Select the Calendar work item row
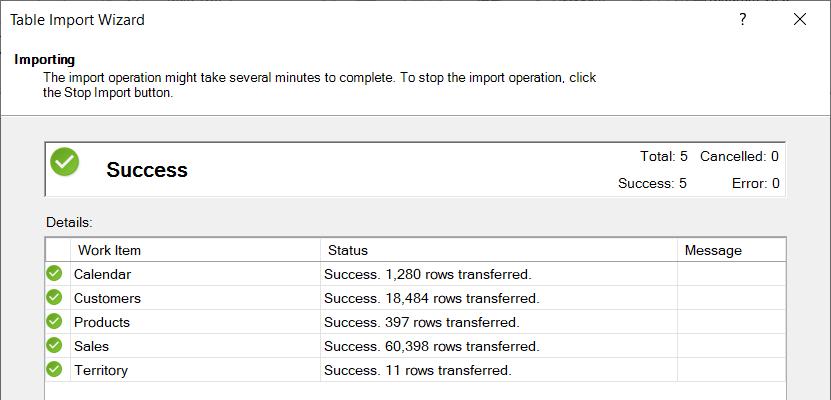831x400 pixels. (102, 274)
